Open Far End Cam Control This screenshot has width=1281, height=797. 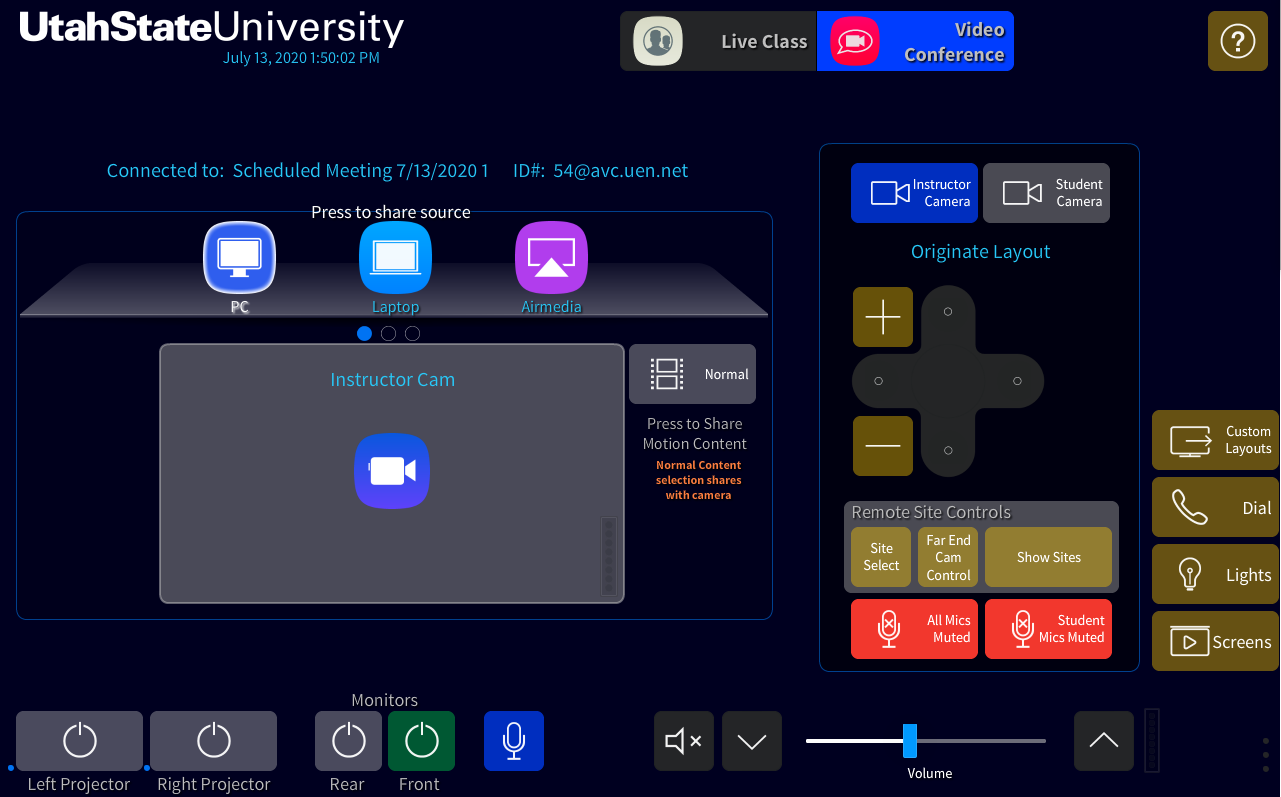tap(947, 557)
